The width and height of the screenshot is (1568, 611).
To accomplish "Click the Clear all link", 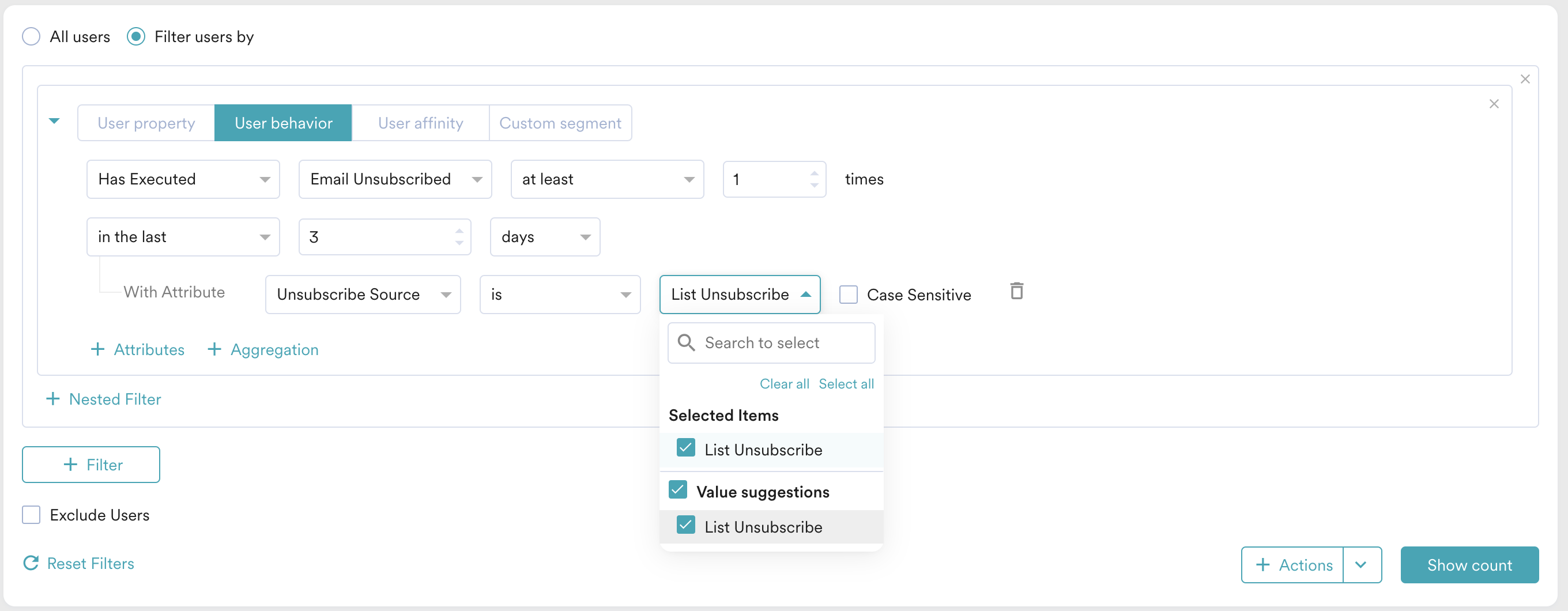I will click(x=783, y=384).
